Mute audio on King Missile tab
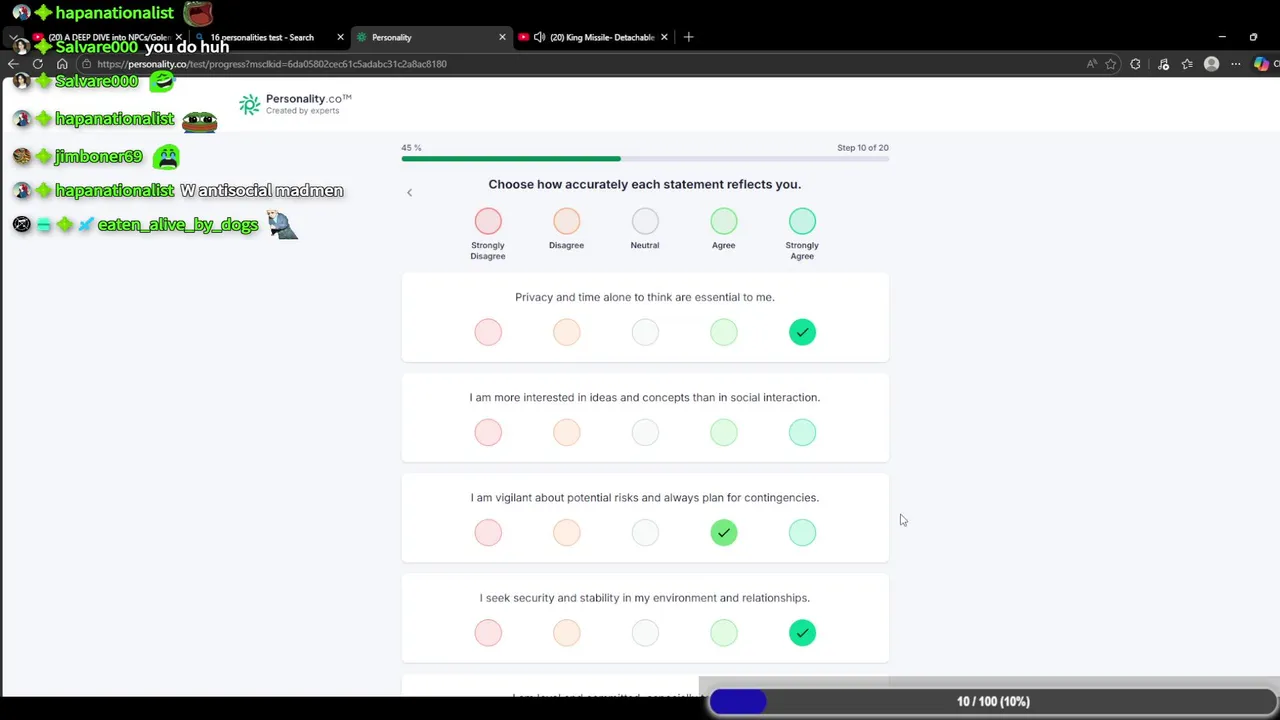Screen dimensions: 1280x720 tap(539, 37)
